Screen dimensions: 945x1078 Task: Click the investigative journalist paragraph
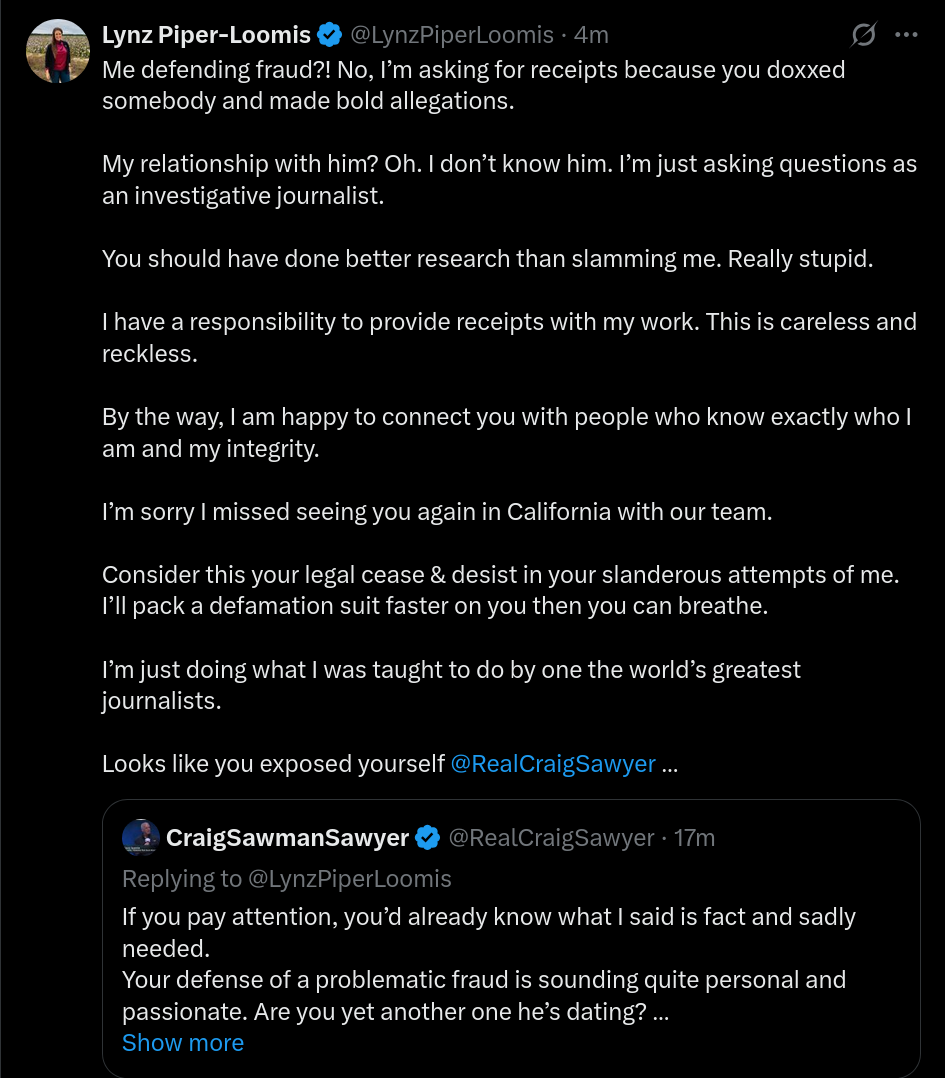coord(509,179)
